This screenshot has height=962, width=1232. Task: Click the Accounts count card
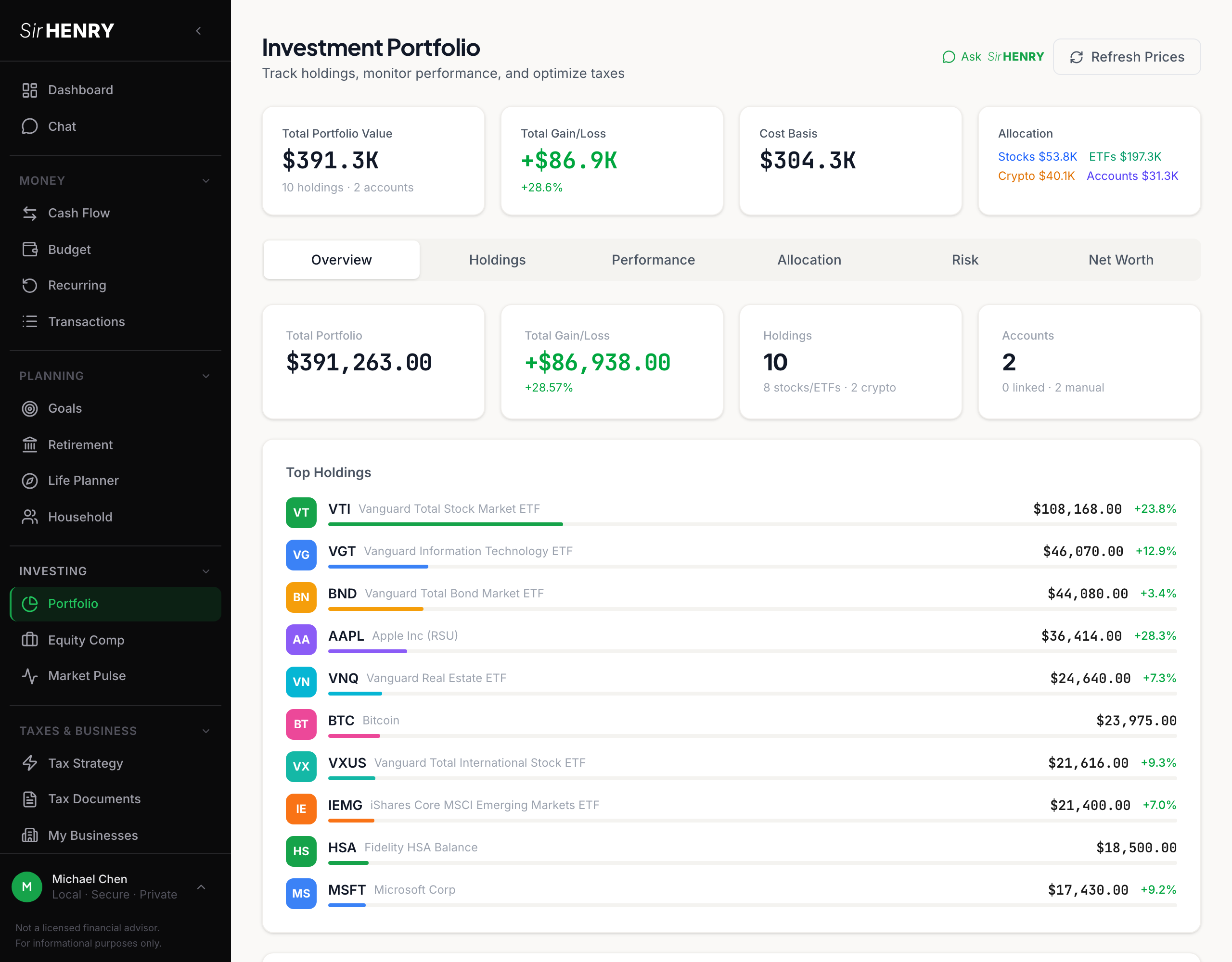click(1089, 362)
